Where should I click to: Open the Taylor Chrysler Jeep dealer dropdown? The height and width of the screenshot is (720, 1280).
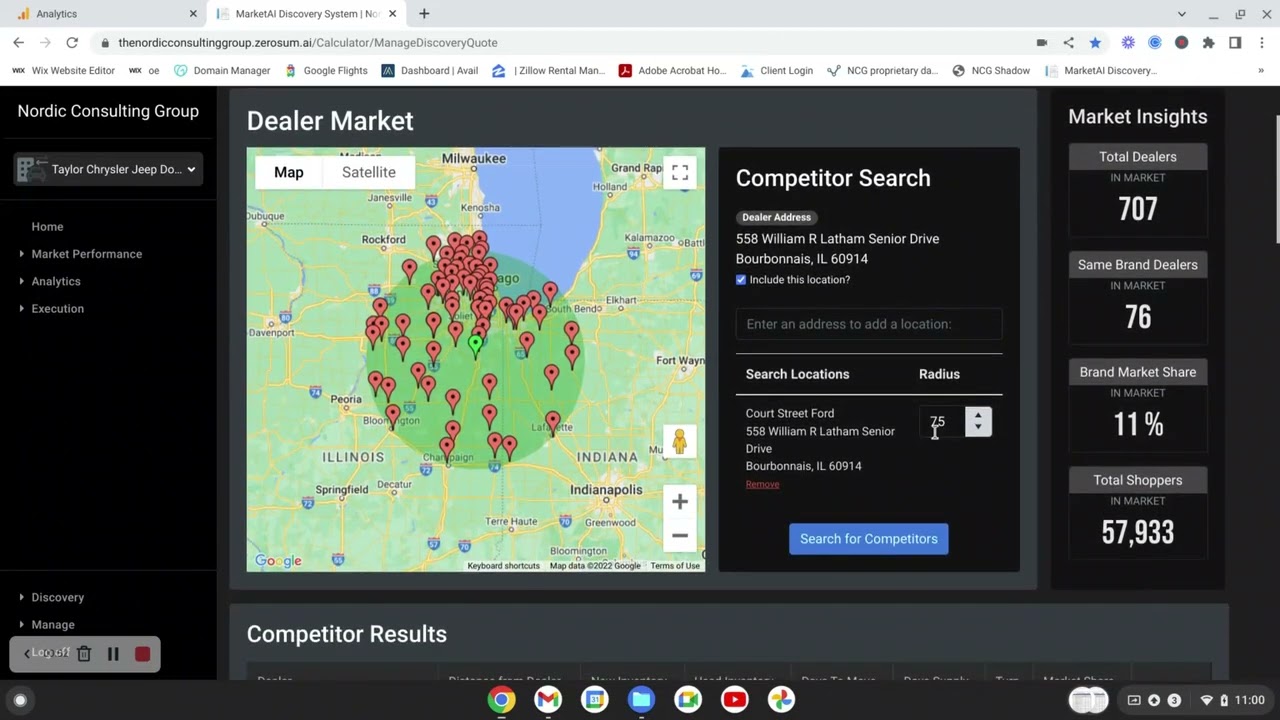pyautogui.click(x=108, y=169)
